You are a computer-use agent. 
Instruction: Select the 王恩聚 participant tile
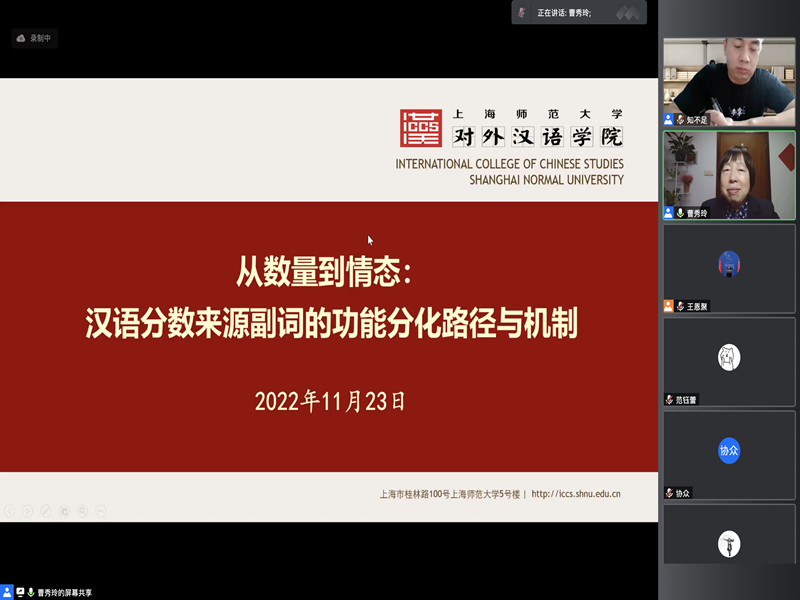729,267
